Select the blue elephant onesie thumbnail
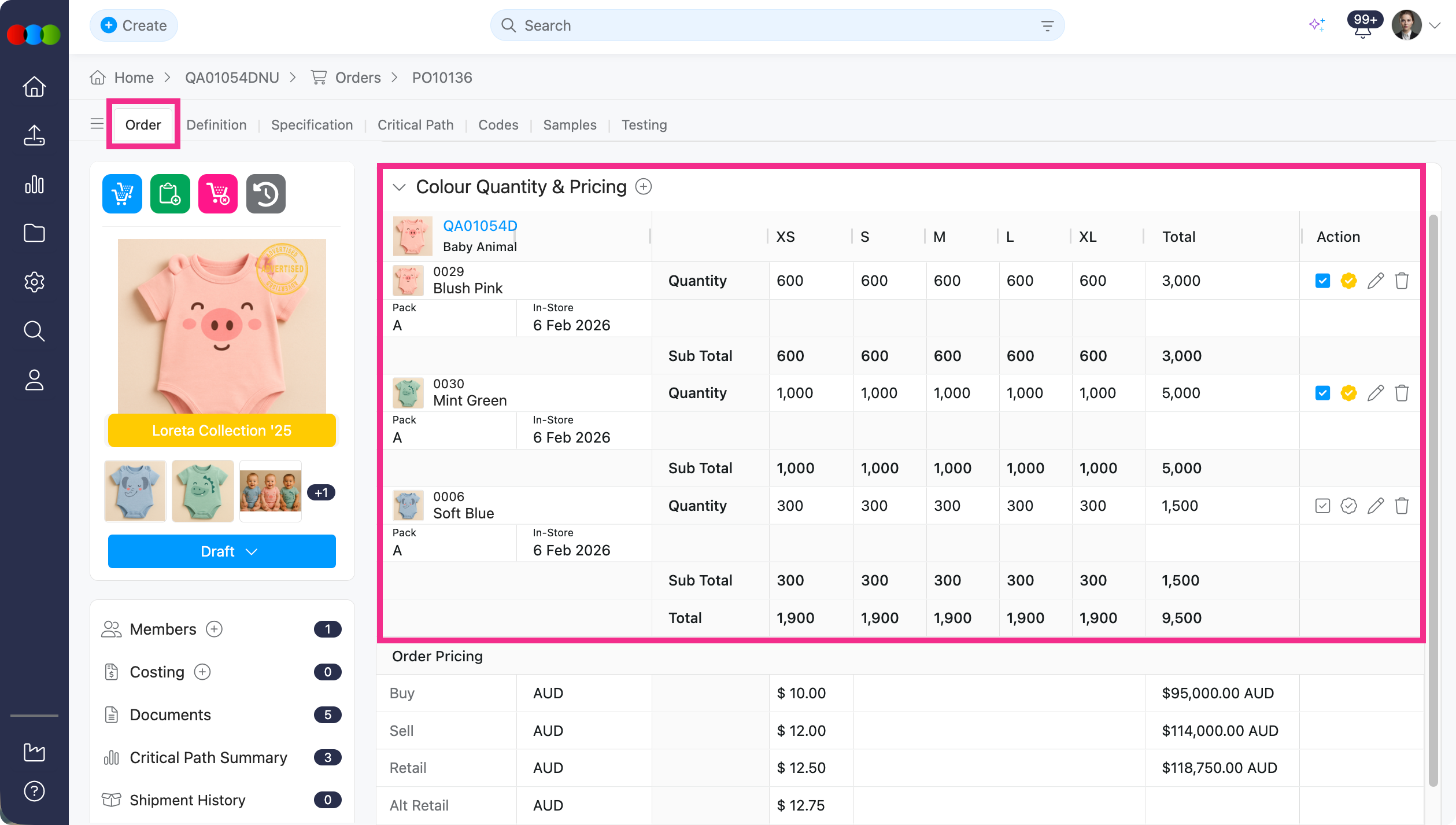The image size is (1456, 825). (x=135, y=490)
